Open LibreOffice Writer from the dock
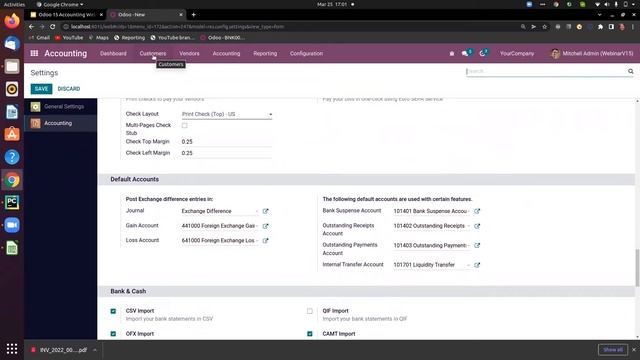The height and width of the screenshot is (360, 640). pyautogui.click(x=12, y=112)
